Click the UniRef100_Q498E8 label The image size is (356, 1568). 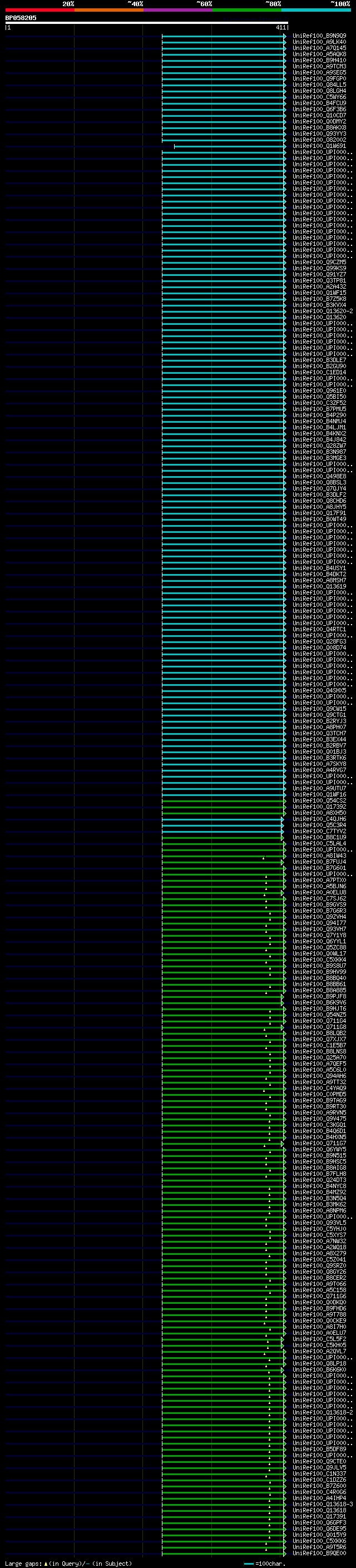[319, 477]
